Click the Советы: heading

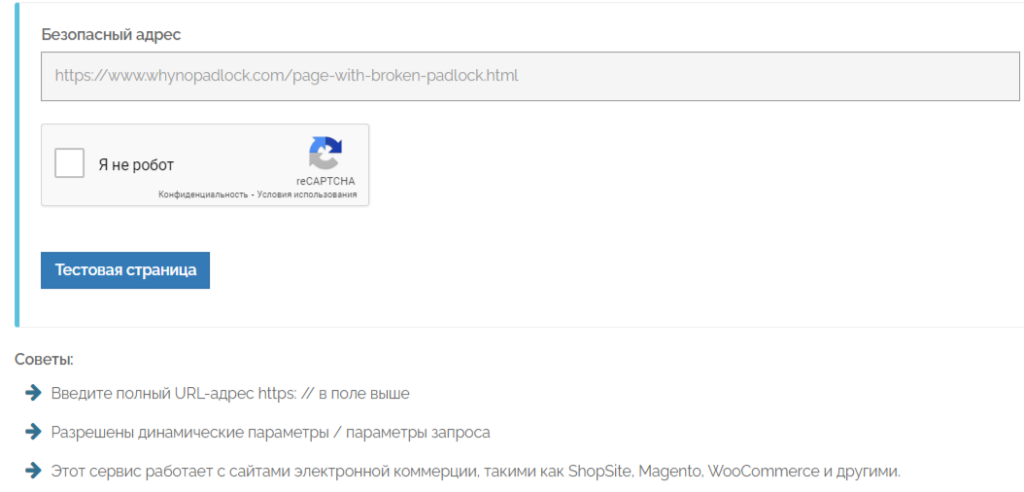click(44, 359)
